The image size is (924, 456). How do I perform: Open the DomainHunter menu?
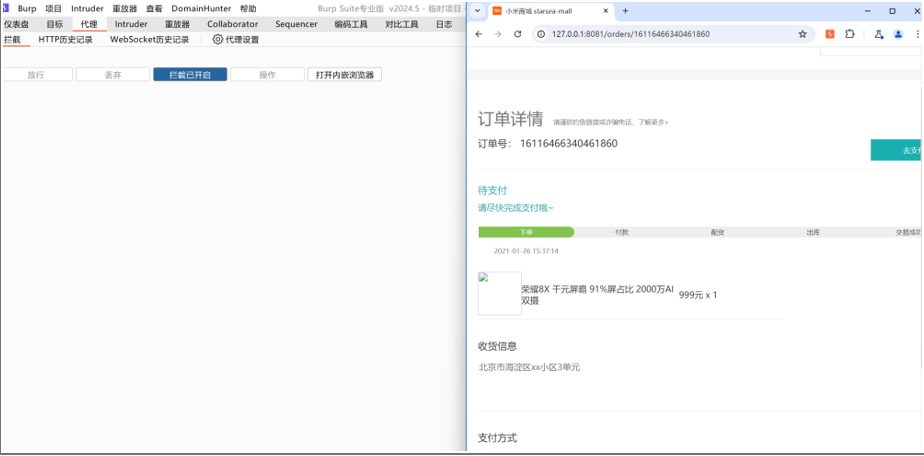(201, 8)
